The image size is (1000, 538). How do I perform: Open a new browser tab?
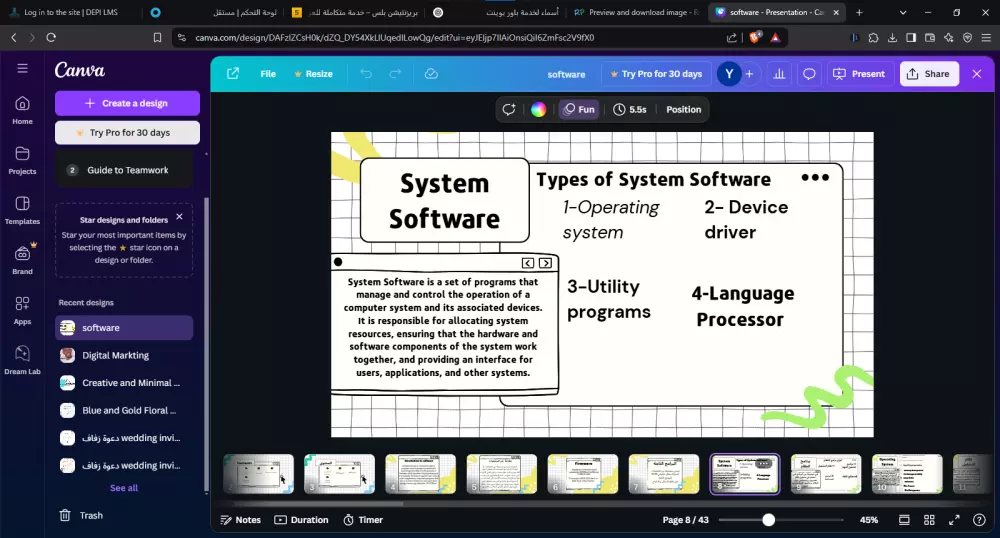point(859,12)
